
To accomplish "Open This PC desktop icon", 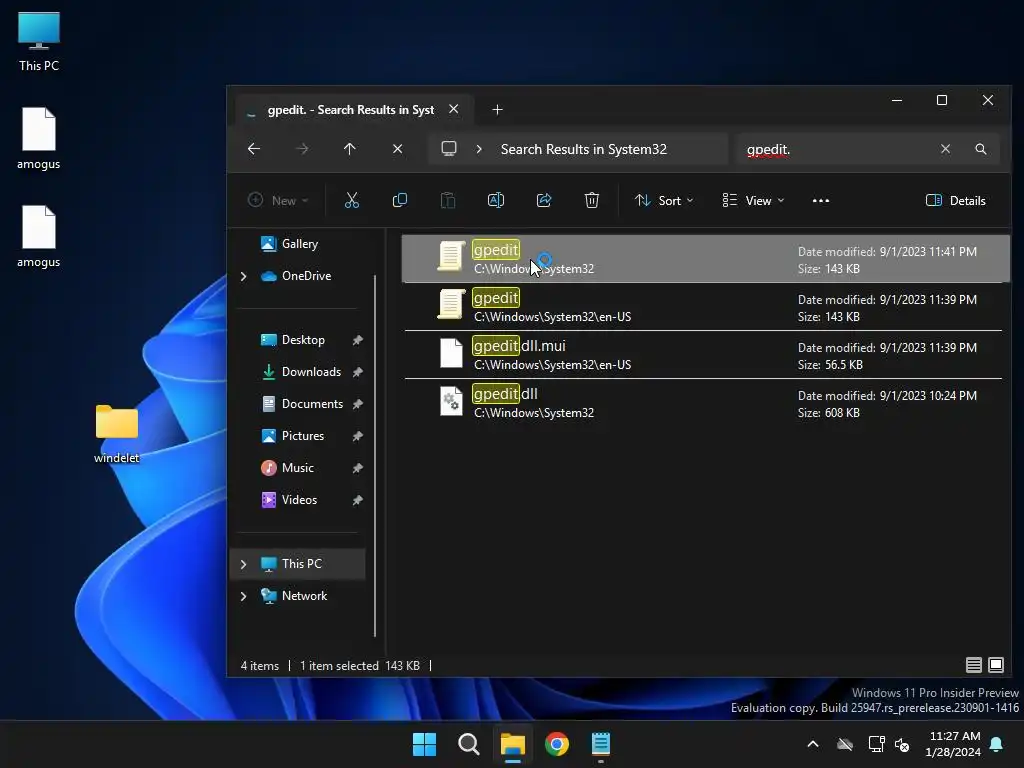I will [39, 42].
